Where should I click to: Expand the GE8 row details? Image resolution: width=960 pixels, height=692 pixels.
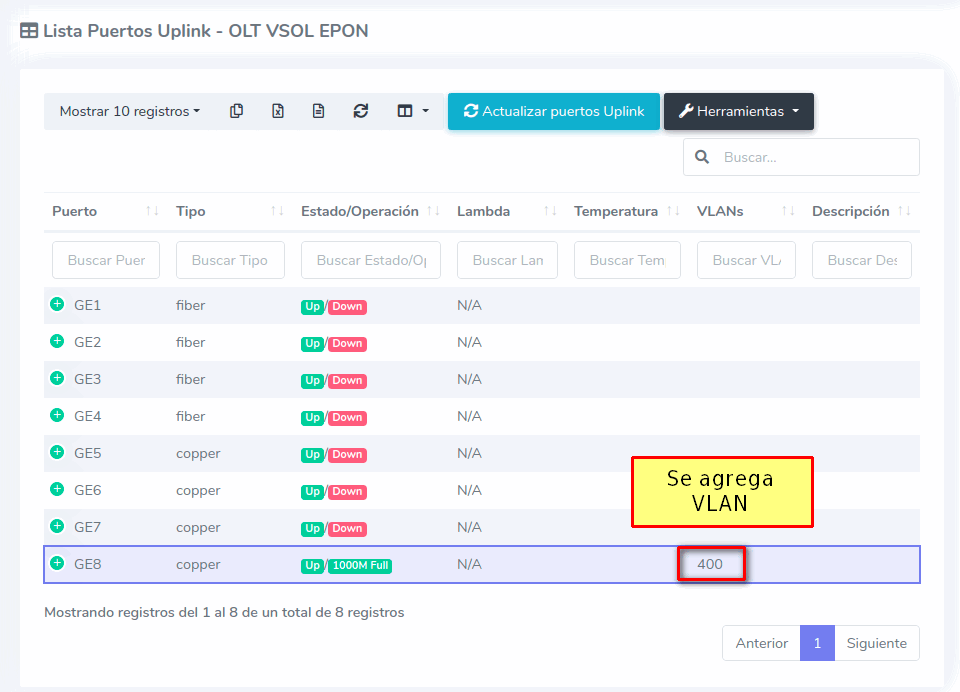57,563
